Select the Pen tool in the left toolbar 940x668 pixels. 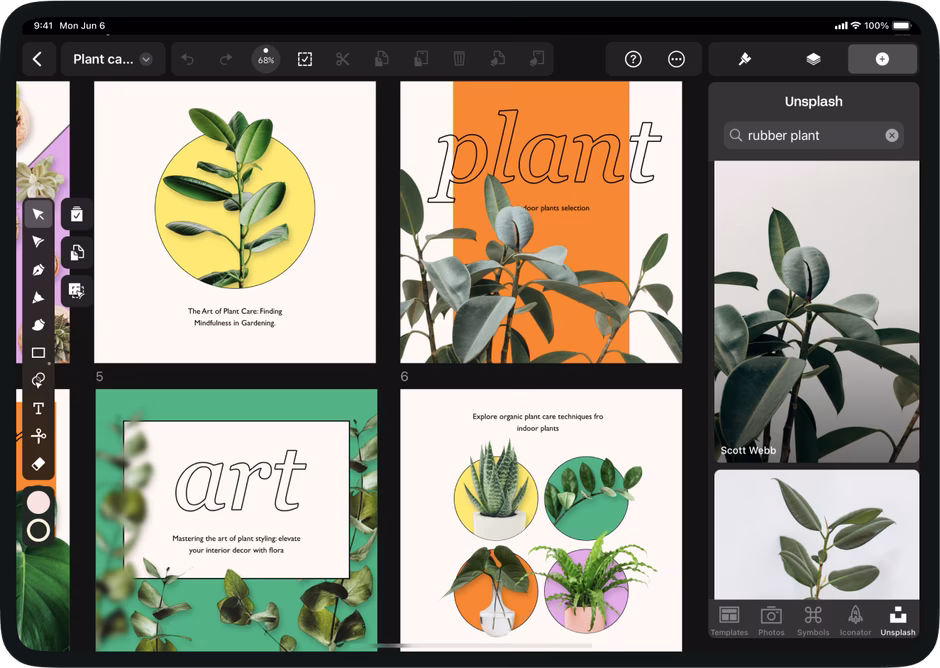(x=38, y=270)
